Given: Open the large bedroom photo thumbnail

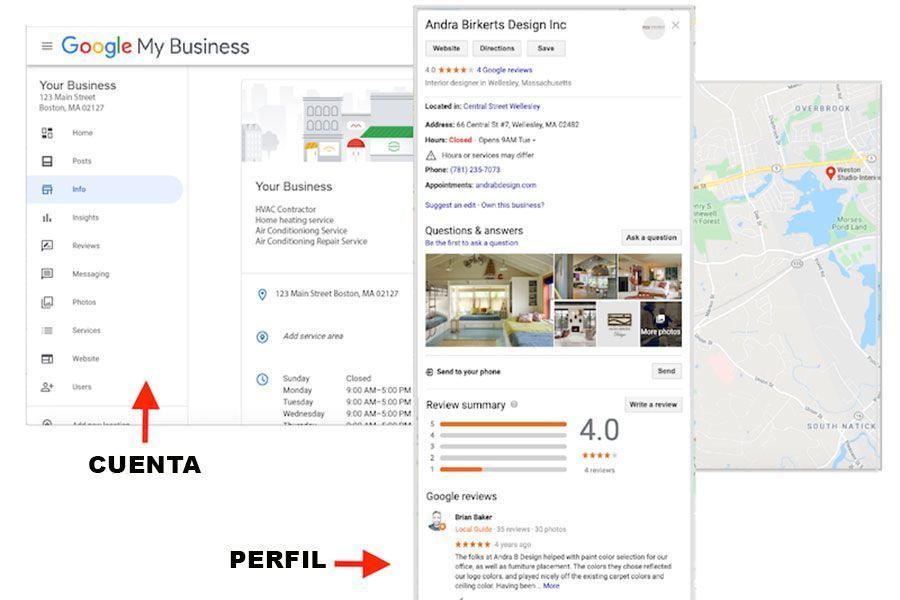Looking at the screenshot, I should click(x=489, y=300).
